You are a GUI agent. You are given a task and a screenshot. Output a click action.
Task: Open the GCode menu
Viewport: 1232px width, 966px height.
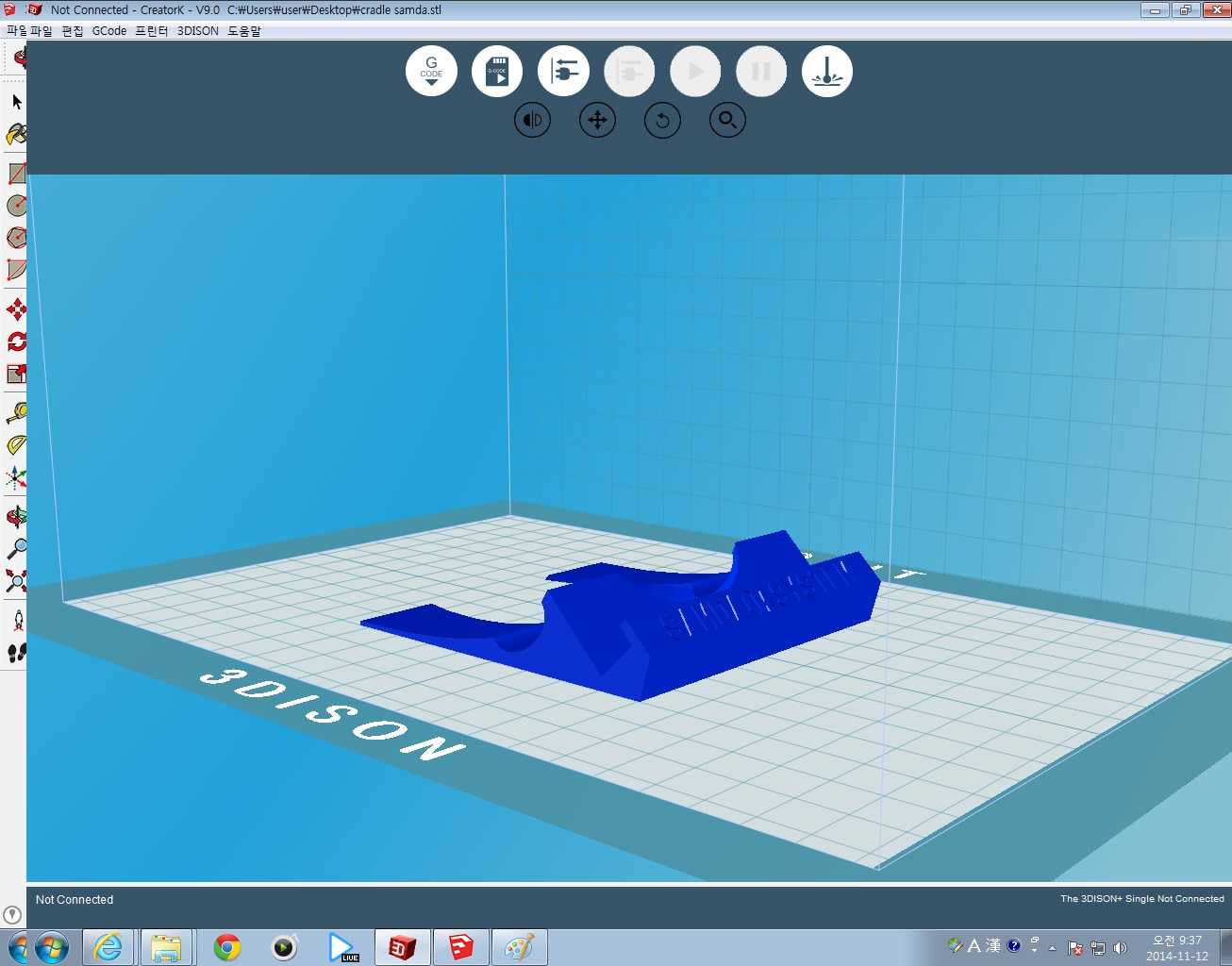(109, 31)
